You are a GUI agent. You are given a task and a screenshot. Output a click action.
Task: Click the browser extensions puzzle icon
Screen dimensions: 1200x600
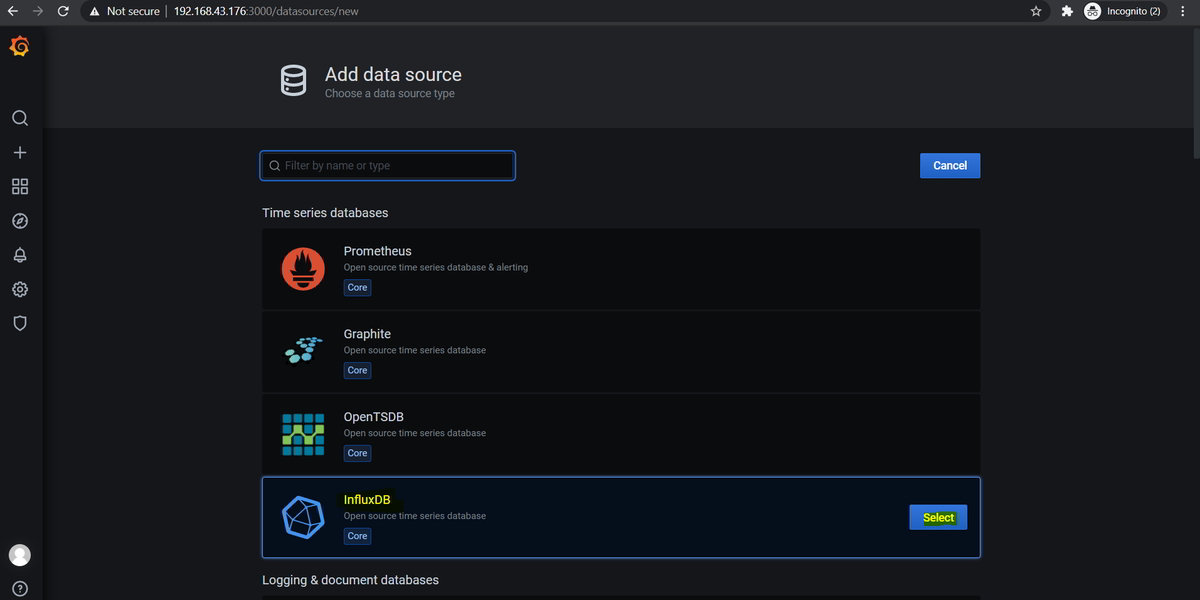tap(1066, 11)
